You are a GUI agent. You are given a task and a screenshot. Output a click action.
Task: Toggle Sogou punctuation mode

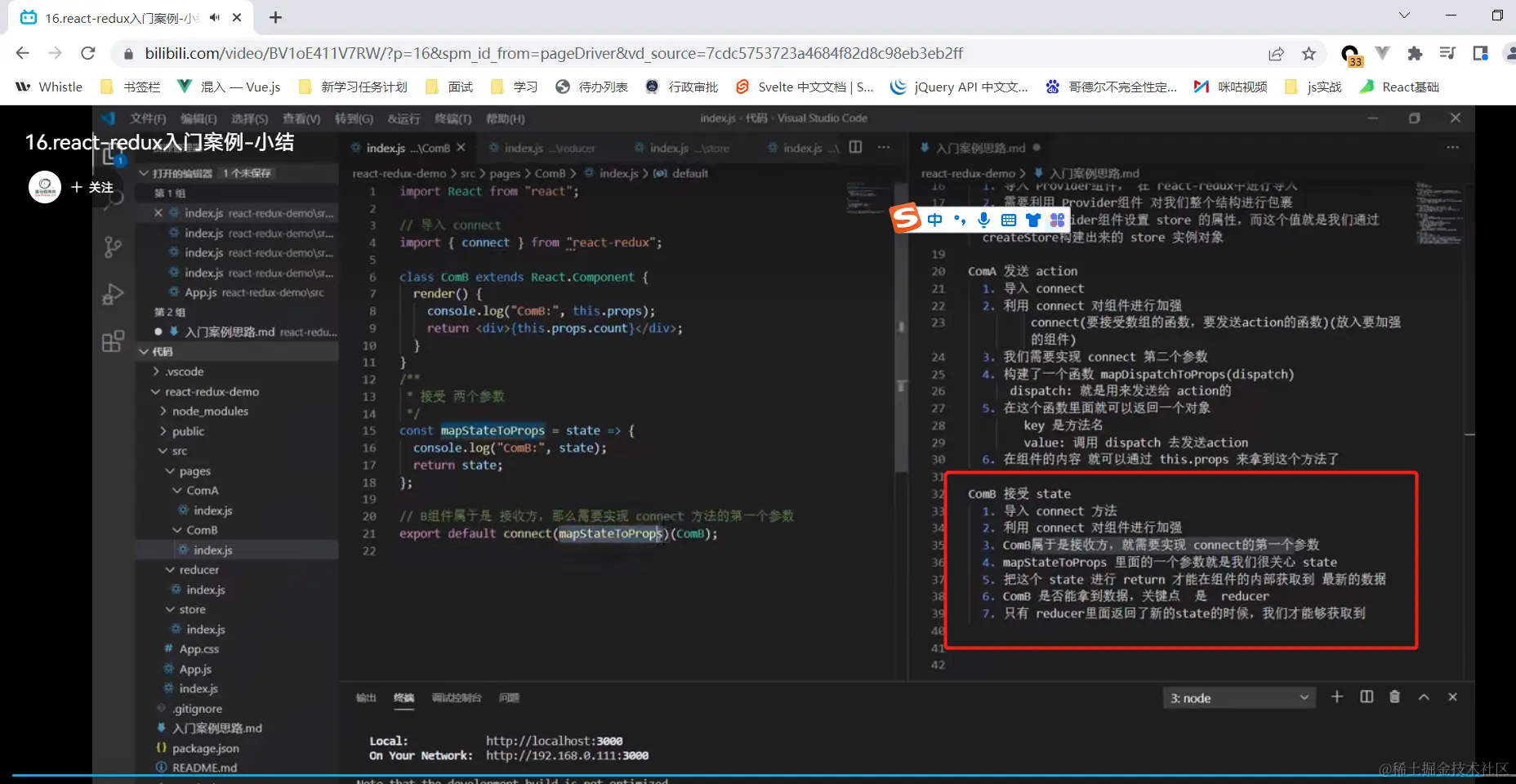pyautogui.click(x=960, y=220)
